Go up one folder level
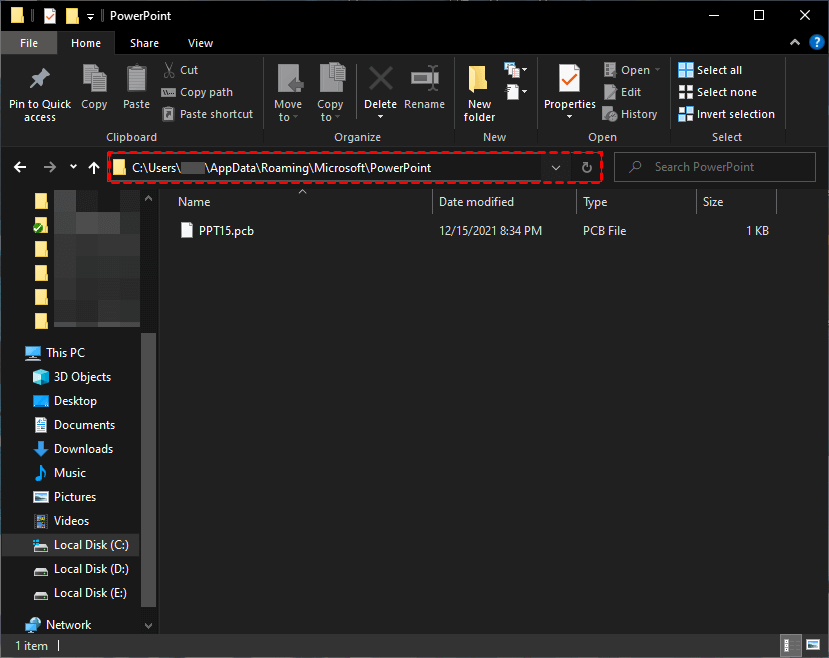This screenshot has height=658, width=829. tap(94, 167)
